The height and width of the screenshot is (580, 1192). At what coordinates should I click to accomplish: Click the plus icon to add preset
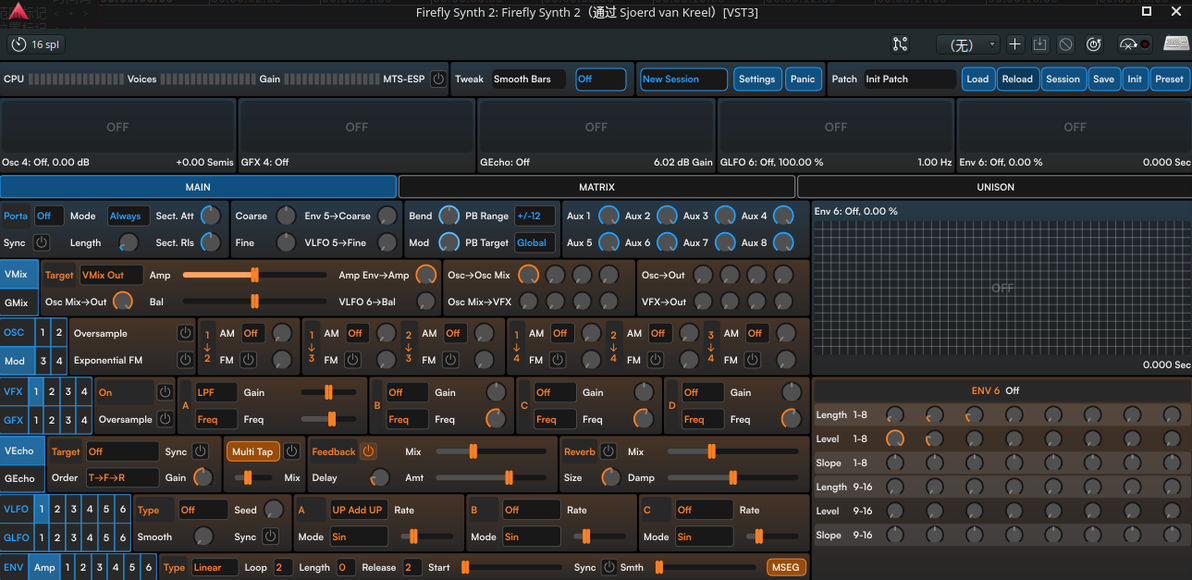point(1015,44)
